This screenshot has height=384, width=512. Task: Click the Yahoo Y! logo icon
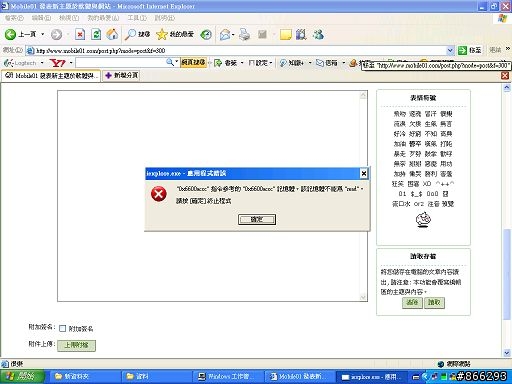coord(57,63)
